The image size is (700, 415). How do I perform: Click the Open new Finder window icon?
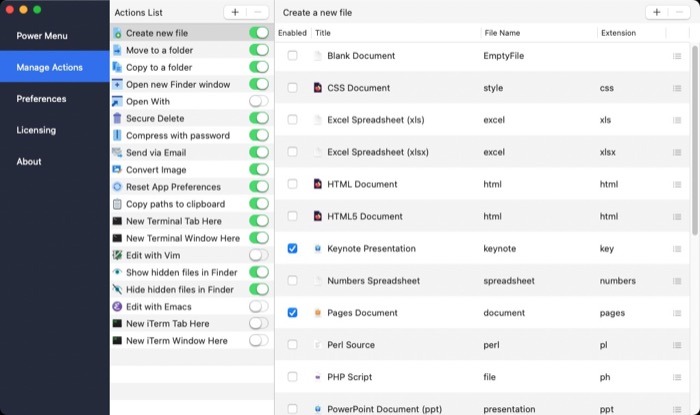tap(117, 84)
